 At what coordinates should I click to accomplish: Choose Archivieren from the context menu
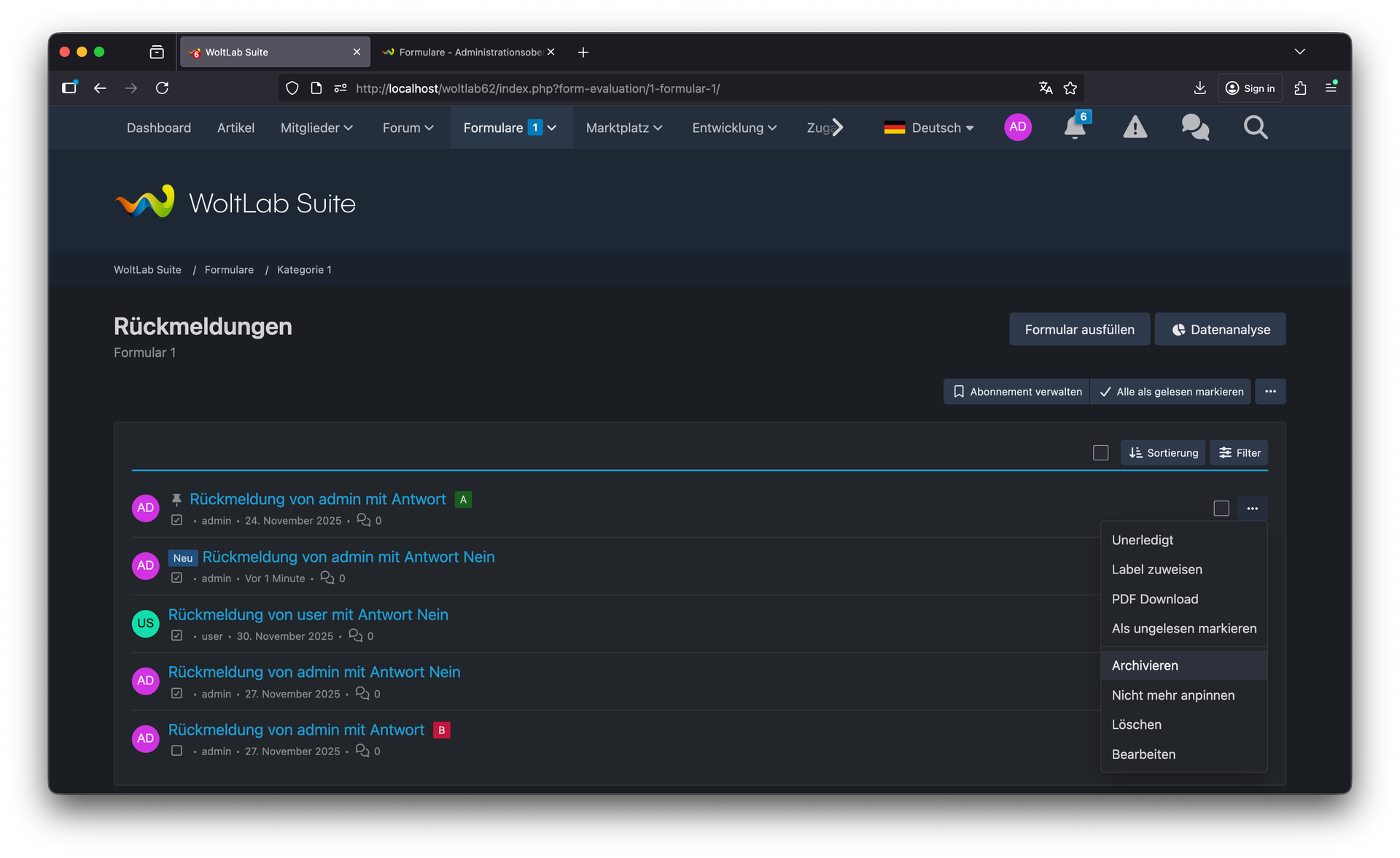1145,665
